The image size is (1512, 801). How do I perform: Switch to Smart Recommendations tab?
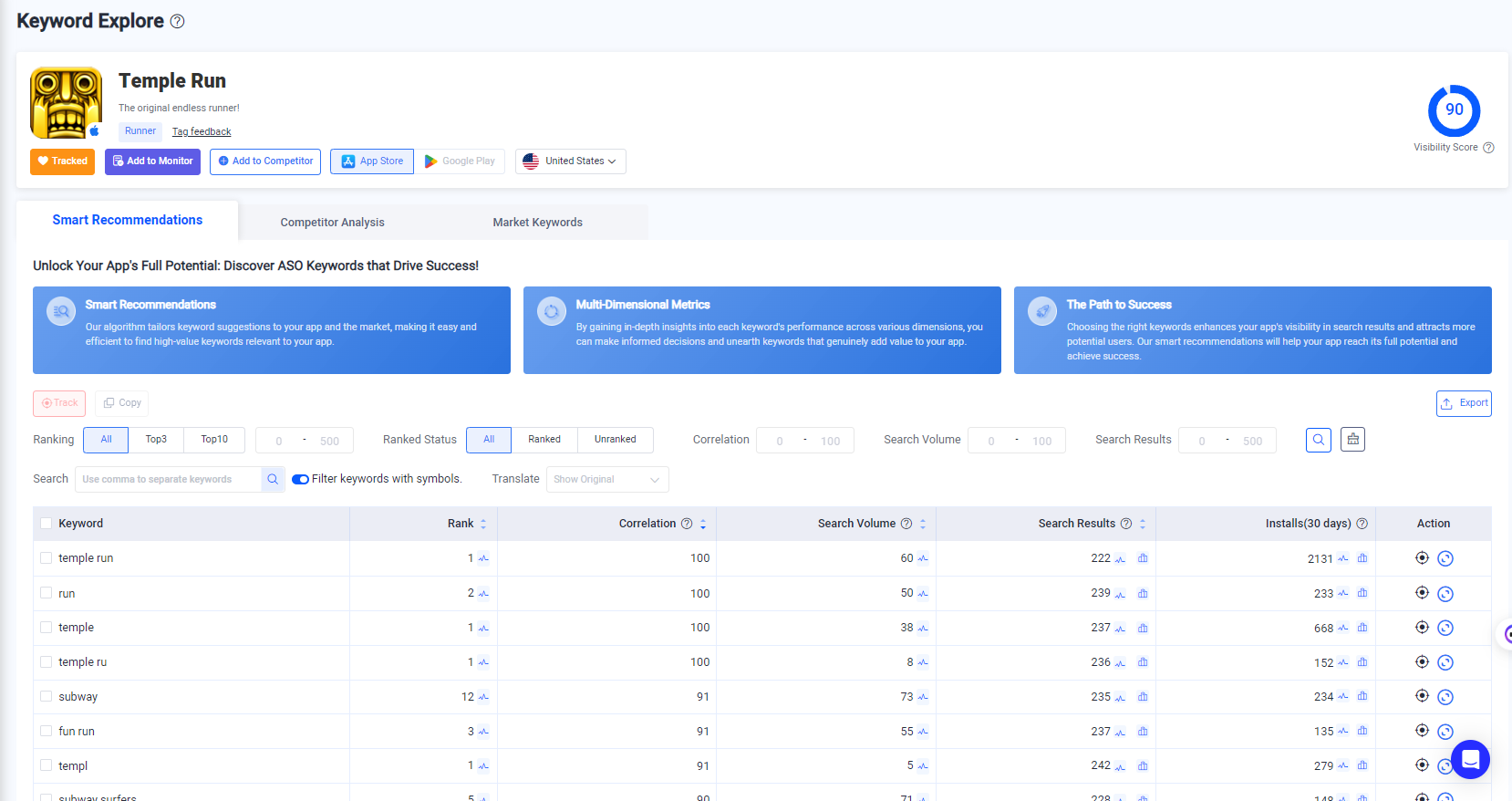128,220
